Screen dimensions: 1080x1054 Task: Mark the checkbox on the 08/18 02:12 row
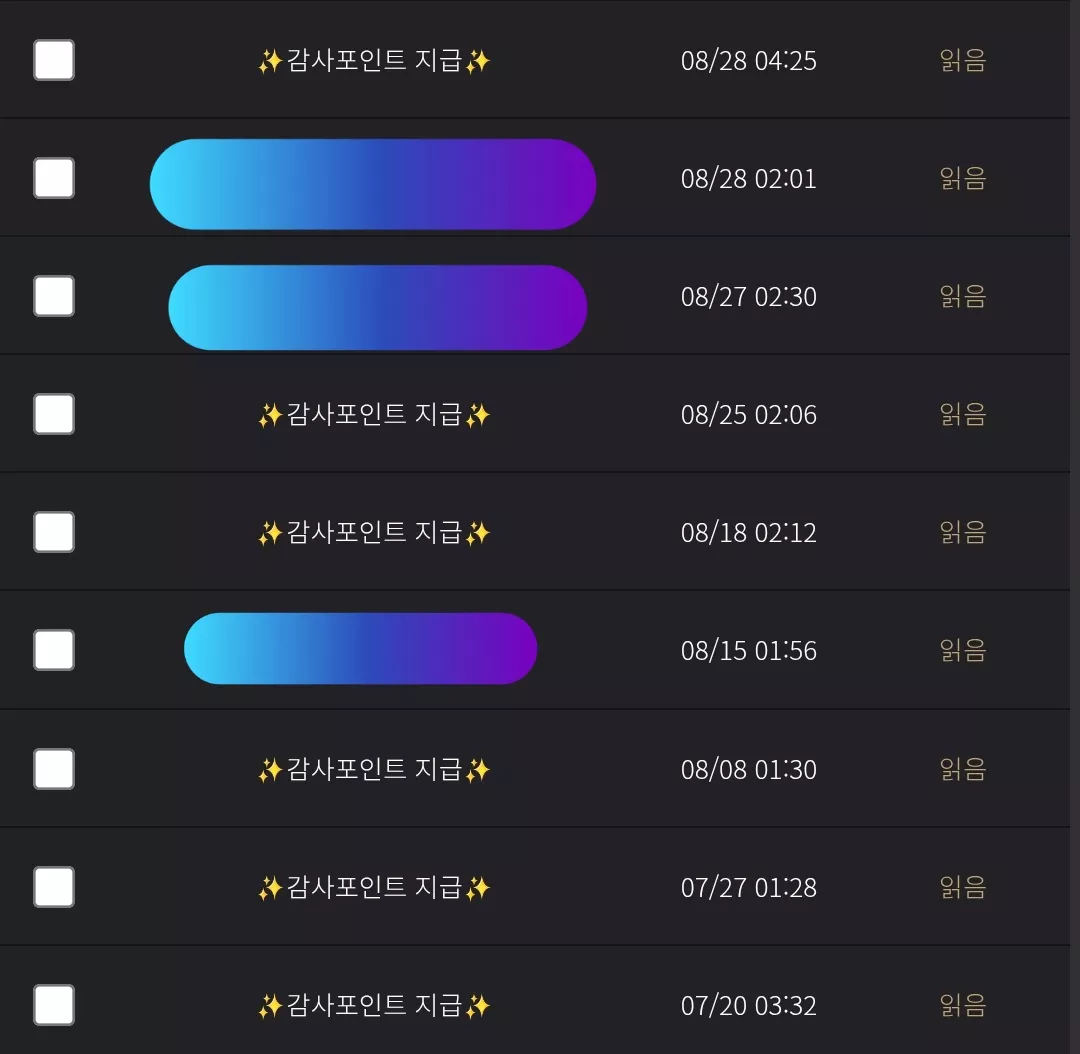coord(54,532)
